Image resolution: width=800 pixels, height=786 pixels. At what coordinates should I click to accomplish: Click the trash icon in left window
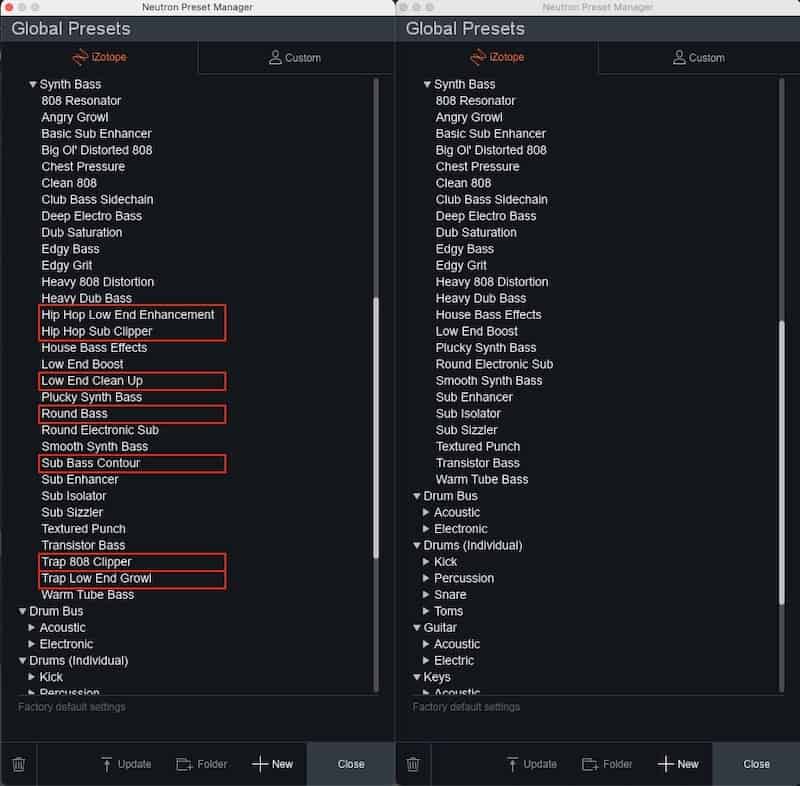[x=19, y=764]
